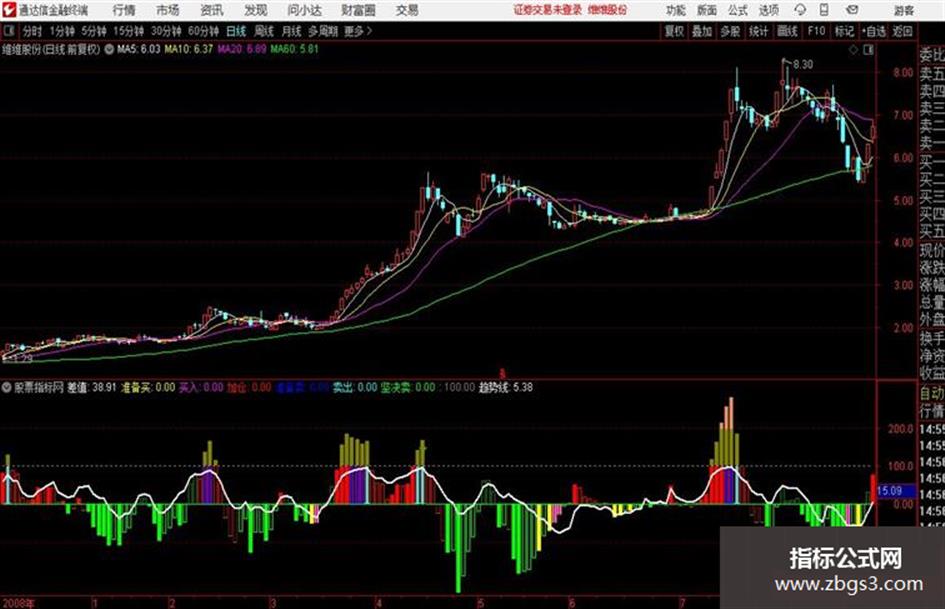Screen dimensions: 945x609
Task: Click the 2008年 time axis label
Action: [19, 602]
